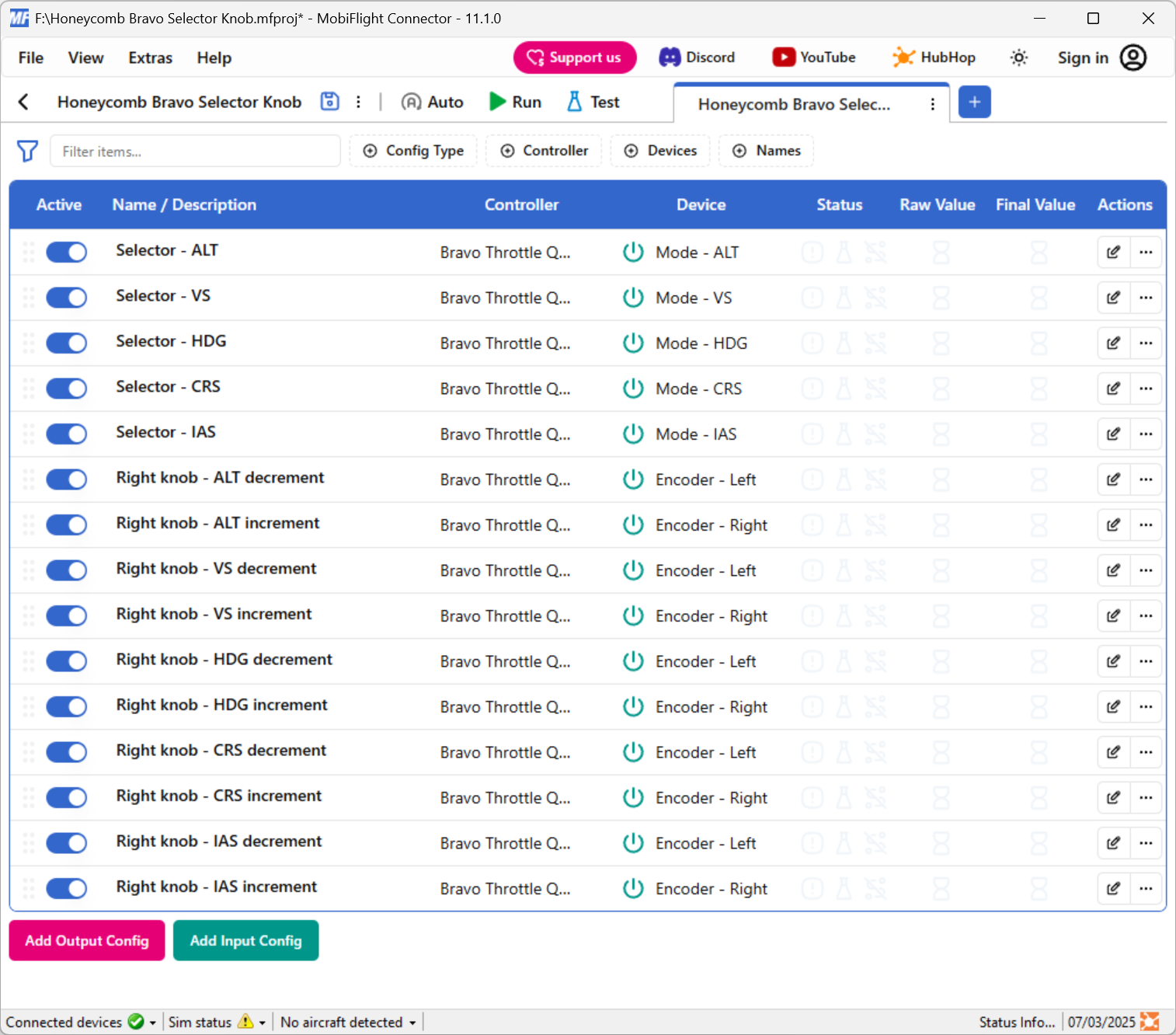Screen dimensions: 1176x1035
Task: Edit the Selector - VS config
Action: point(1113,298)
